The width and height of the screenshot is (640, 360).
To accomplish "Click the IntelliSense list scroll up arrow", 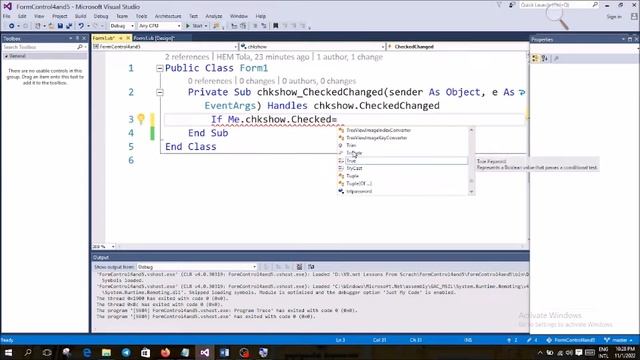I will click(471, 130).
